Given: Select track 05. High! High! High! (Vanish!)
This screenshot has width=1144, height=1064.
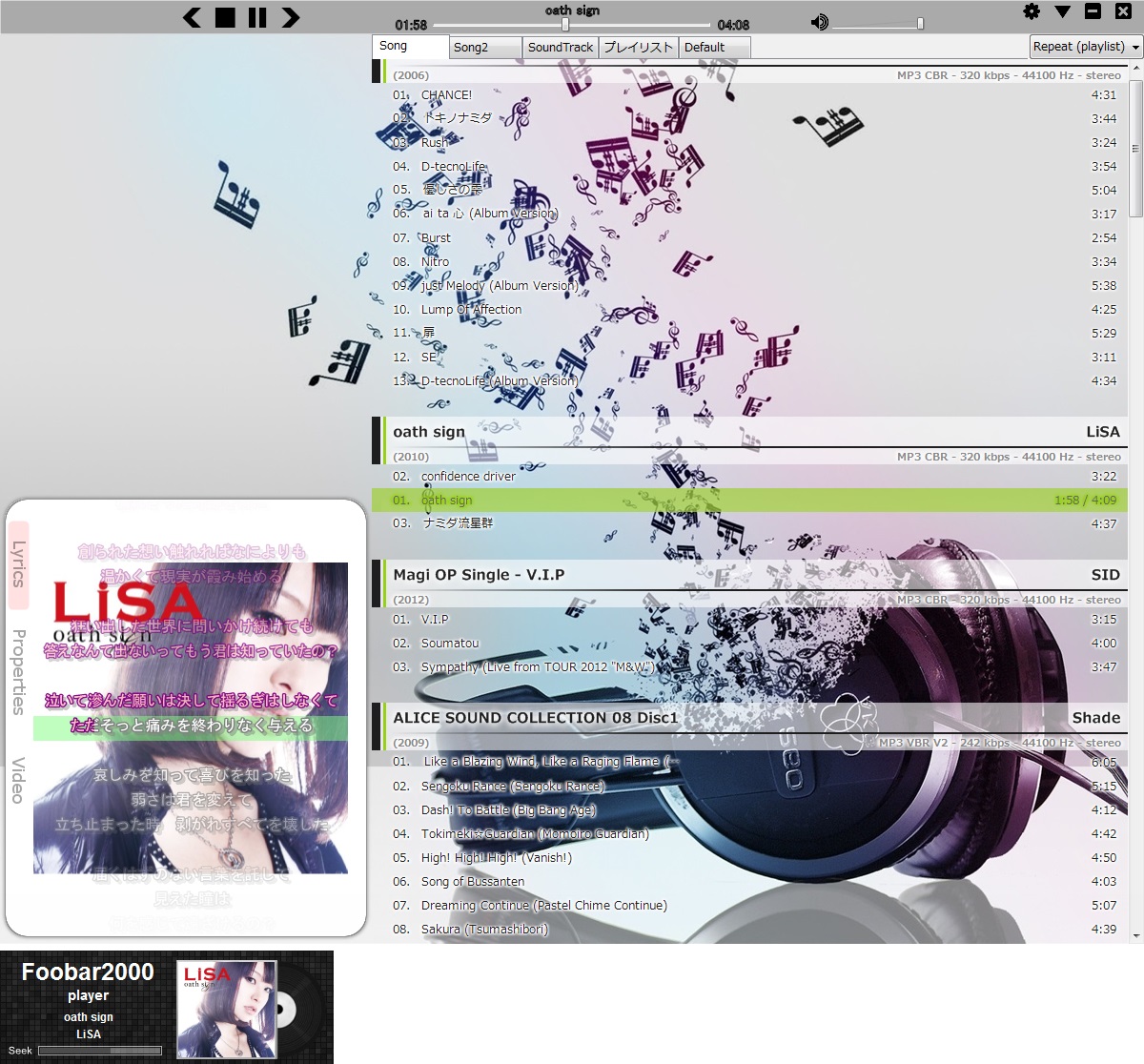Looking at the screenshot, I should (749, 857).
